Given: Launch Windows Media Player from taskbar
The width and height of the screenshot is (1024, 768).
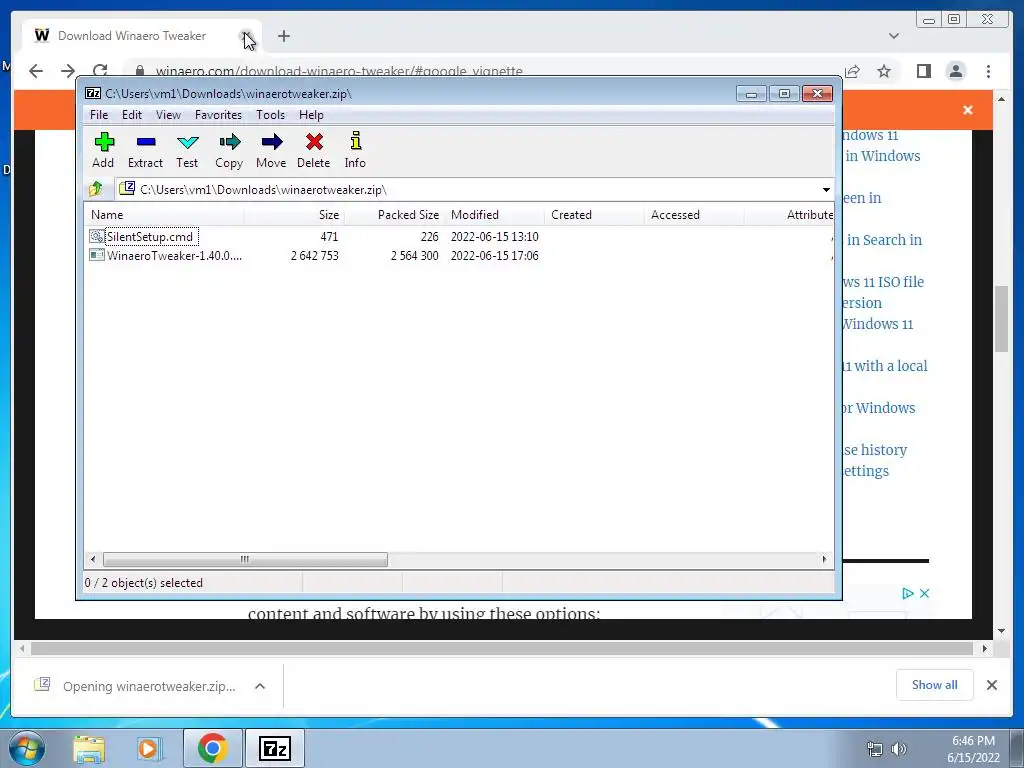Looking at the screenshot, I should 149,748.
